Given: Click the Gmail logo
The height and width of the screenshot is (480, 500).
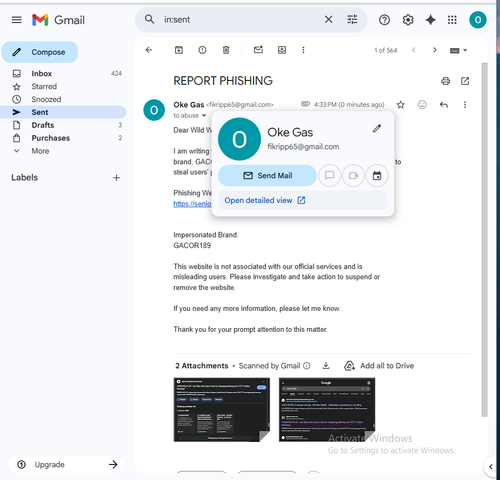Looking at the screenshot, I should click(x=58, y=20).
